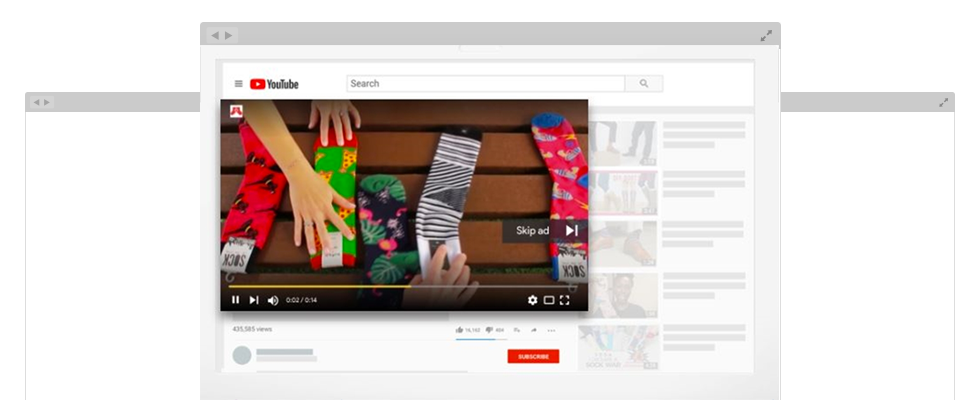Open the three-dot more actions menu

pyautogui.click(x=551, y=330)
